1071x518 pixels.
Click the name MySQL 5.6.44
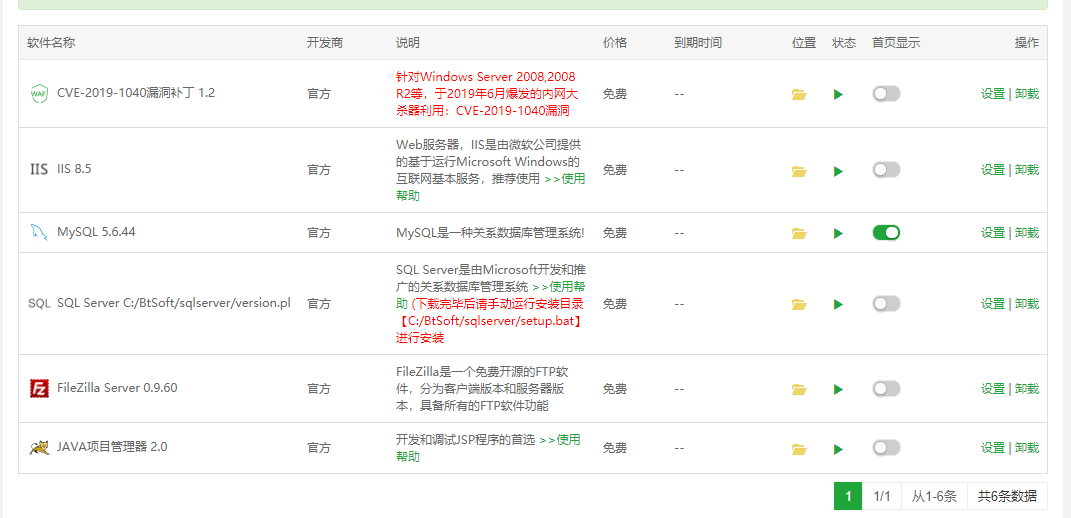pos(96,232)
